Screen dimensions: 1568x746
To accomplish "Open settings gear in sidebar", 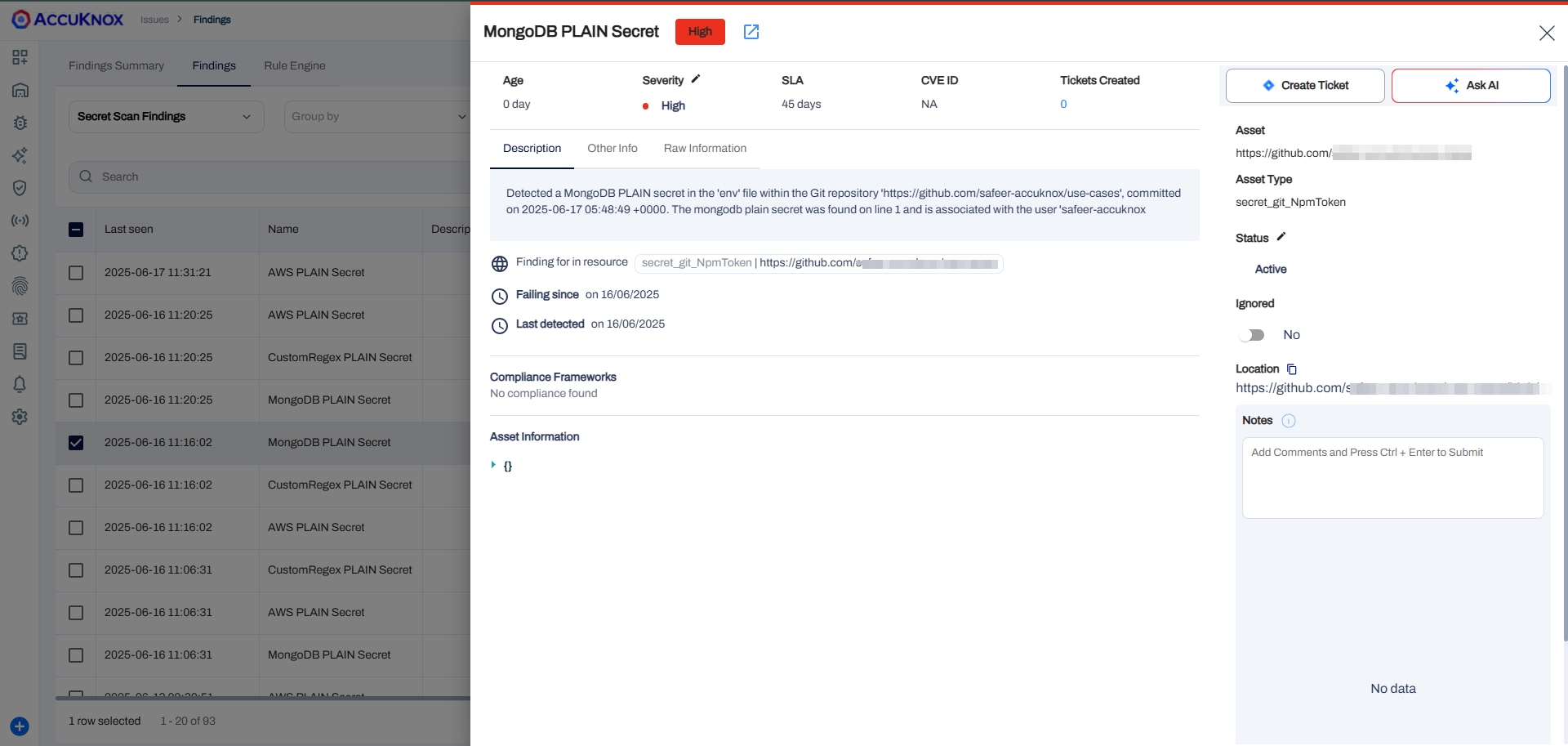I will [x=20, y=417].
